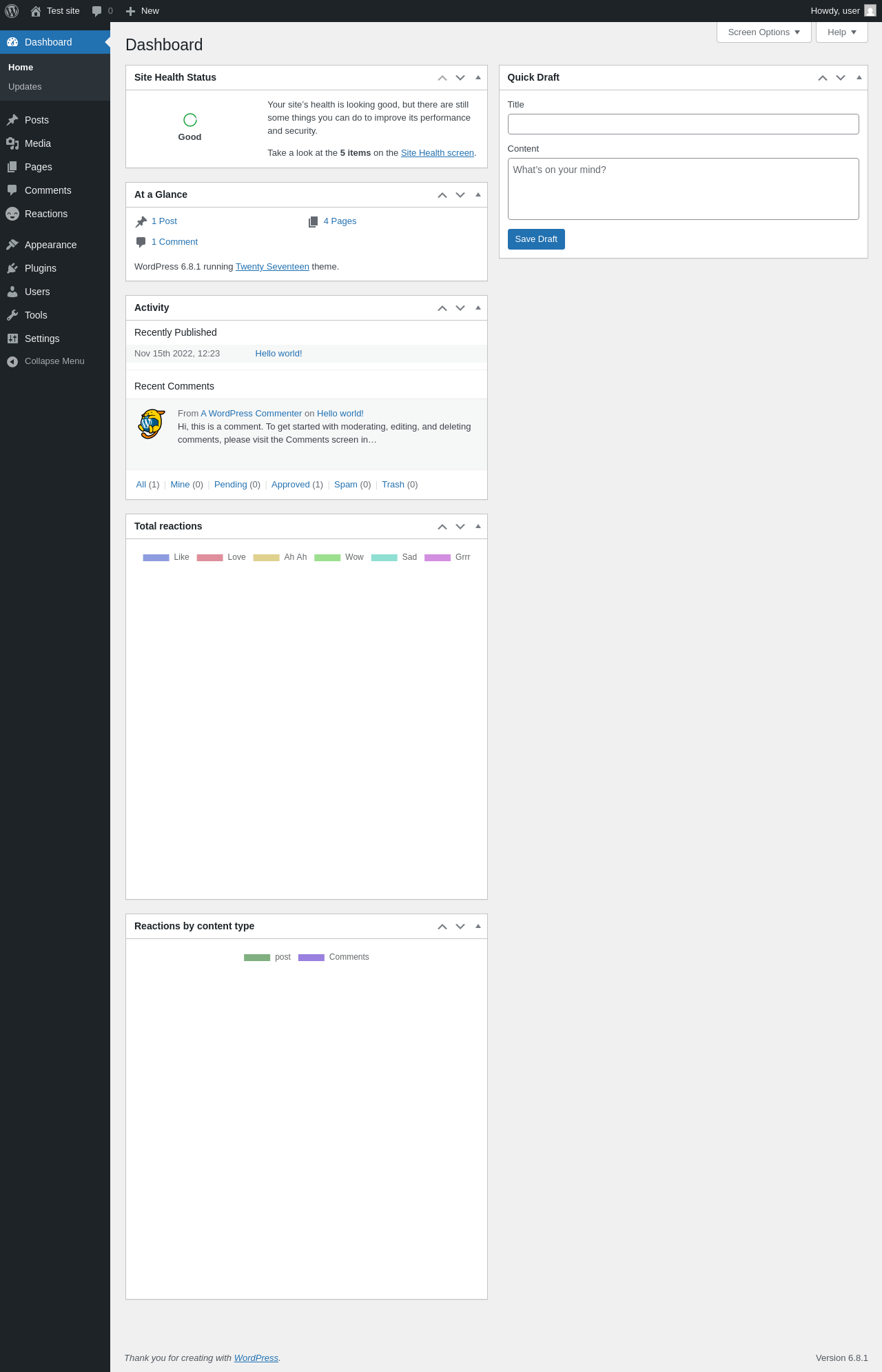Viewport: 882px width, 1372px height.
Task: Toggle Love series in reactions chart legend
Action: pyautogui.click(x=221, y=557)
